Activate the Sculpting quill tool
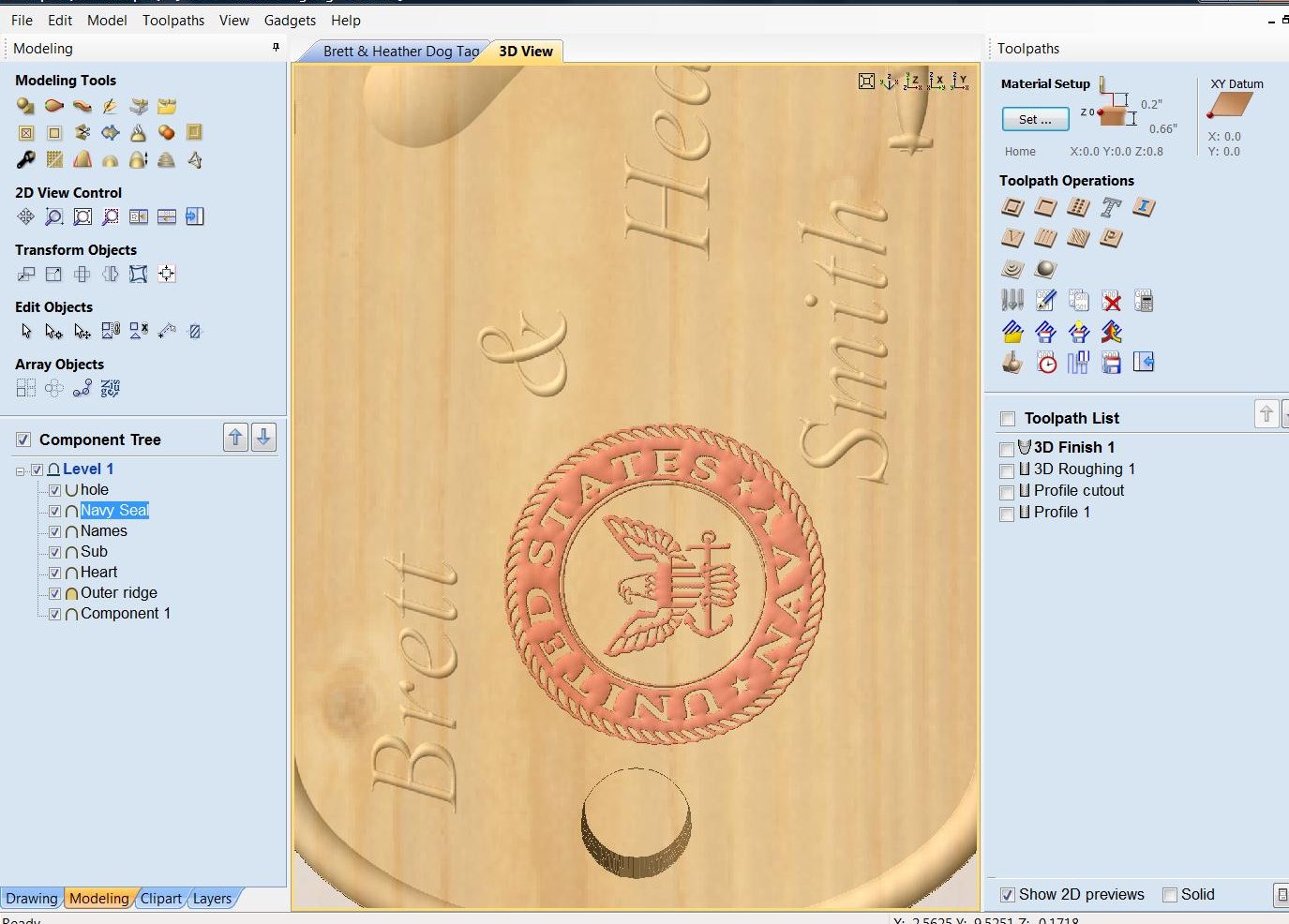The width and height of the screenshot is (1289, 924). point(111,106)
